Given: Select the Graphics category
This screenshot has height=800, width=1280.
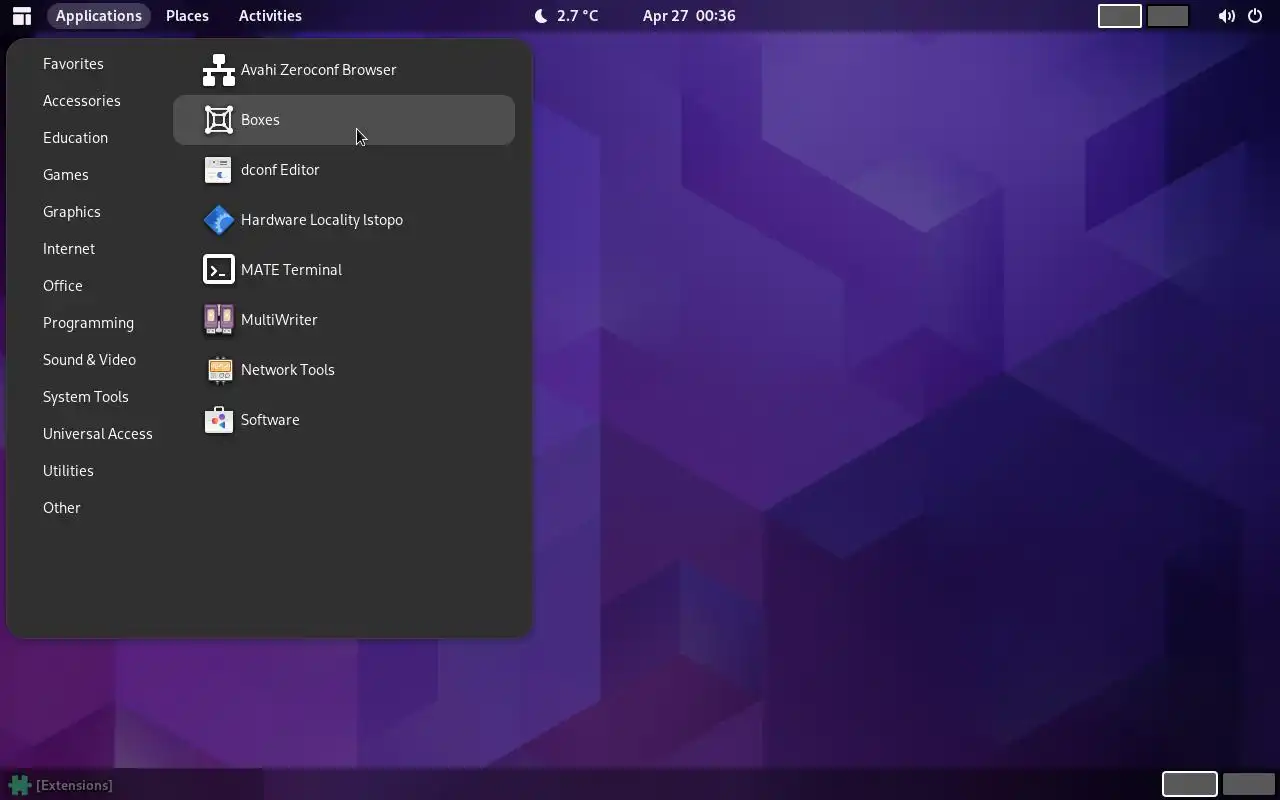Looking at the screenshot, I should pos(72,212).
